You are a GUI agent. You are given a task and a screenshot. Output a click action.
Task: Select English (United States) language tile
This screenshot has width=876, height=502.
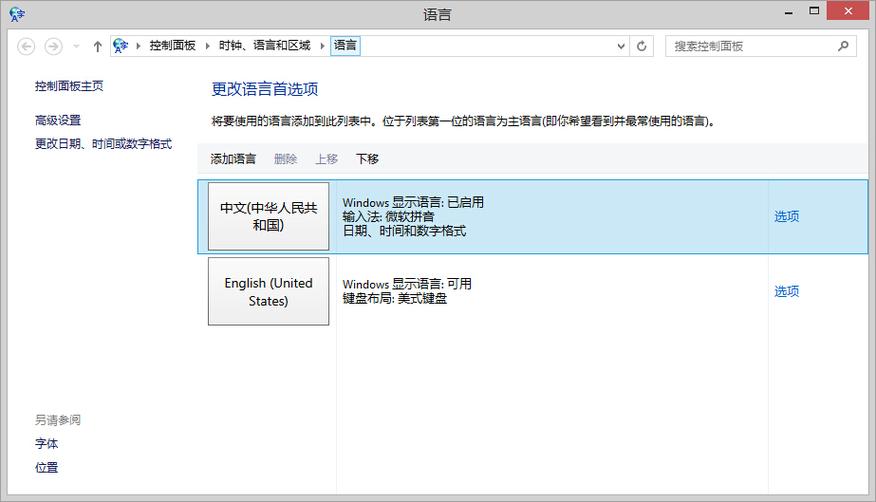click(x=269, y=291)
